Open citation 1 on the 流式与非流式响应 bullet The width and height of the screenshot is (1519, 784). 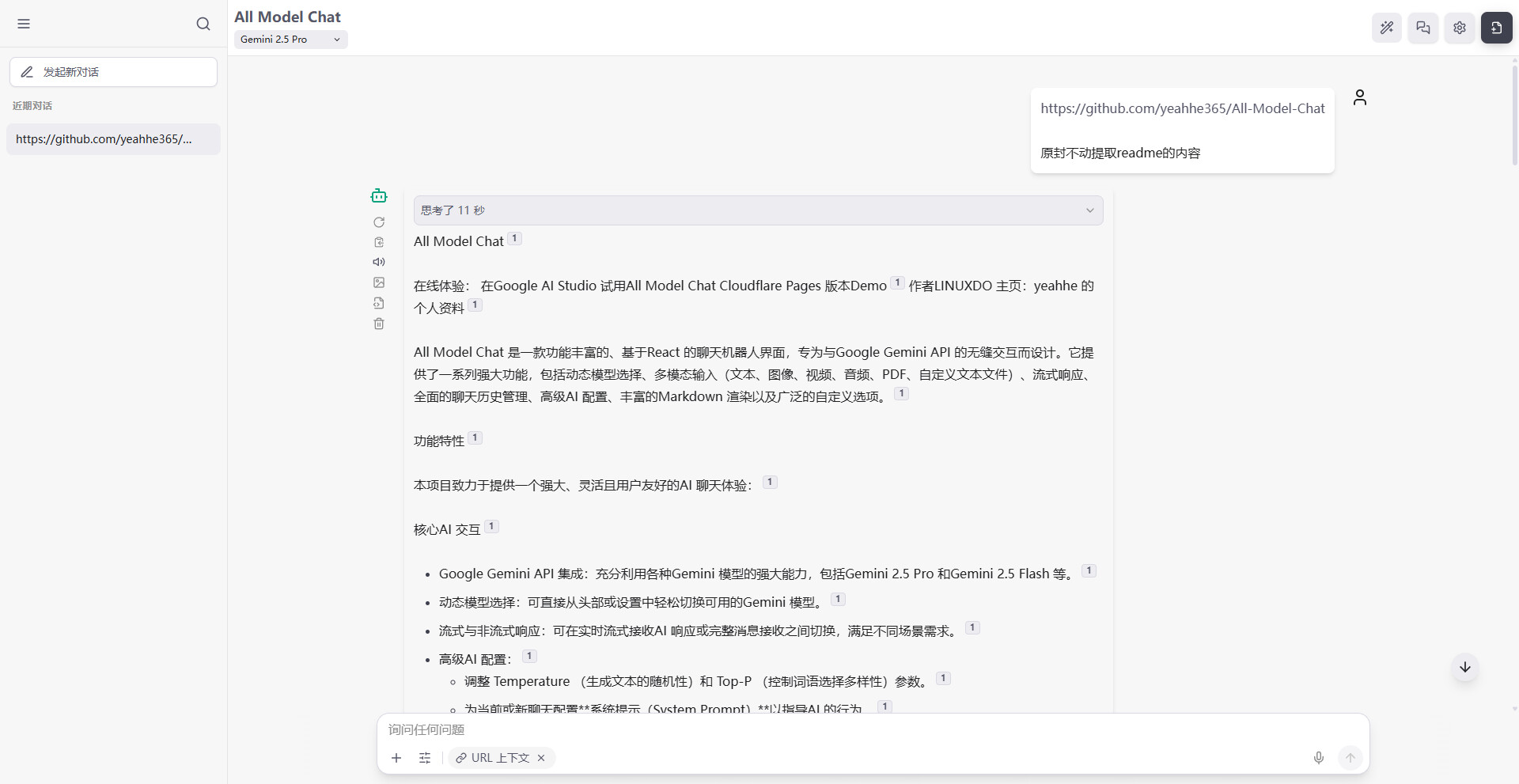[x=972, y=627]
